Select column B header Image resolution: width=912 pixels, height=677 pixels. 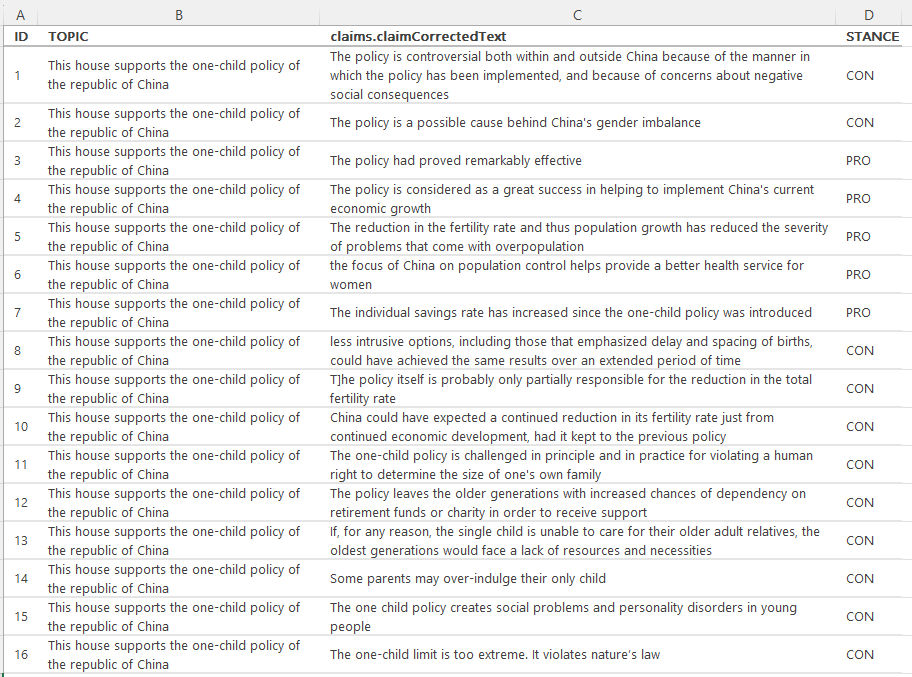pos(179,15)
